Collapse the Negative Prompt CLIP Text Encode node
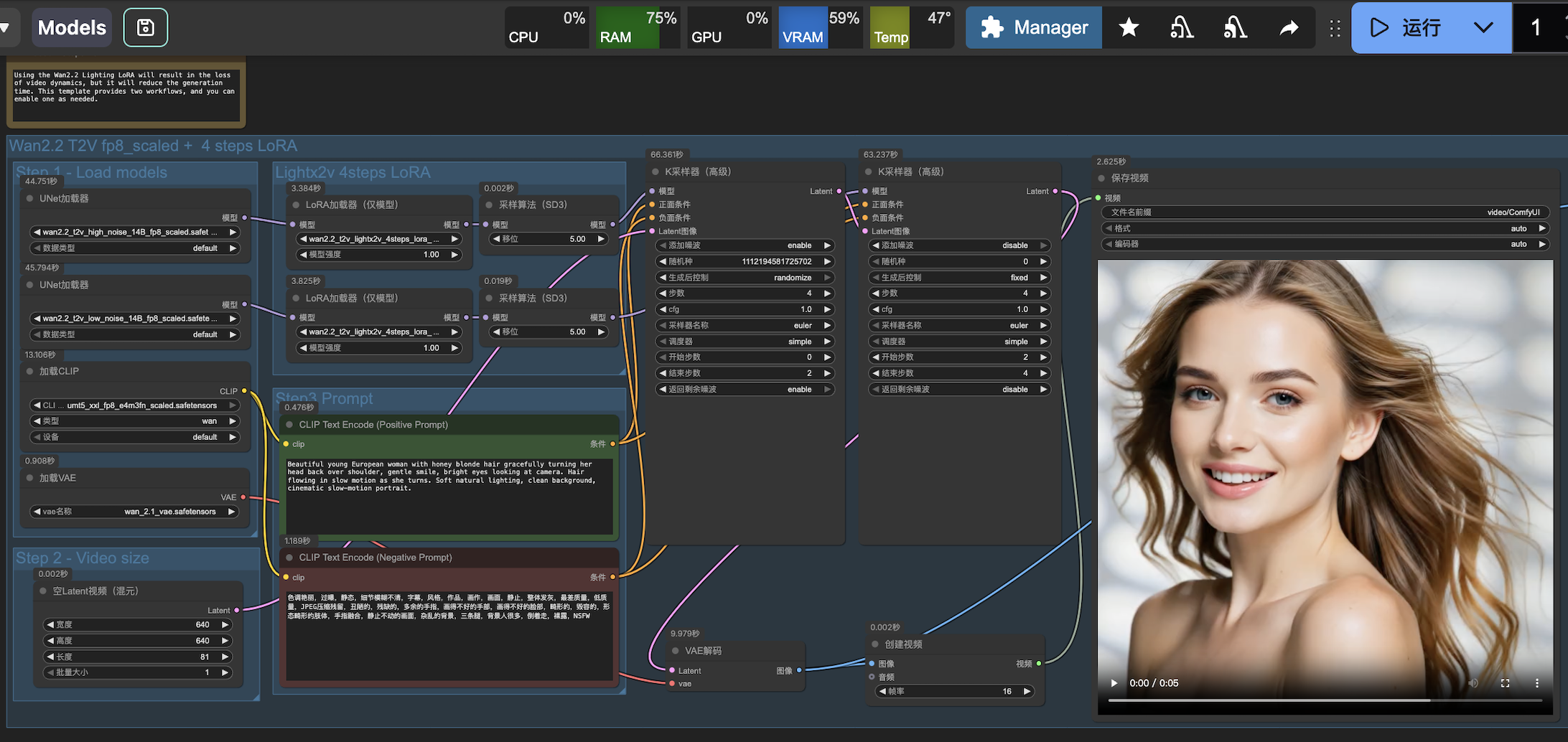The width and height of the screenshot is (1568, 742). pos(289,558)
